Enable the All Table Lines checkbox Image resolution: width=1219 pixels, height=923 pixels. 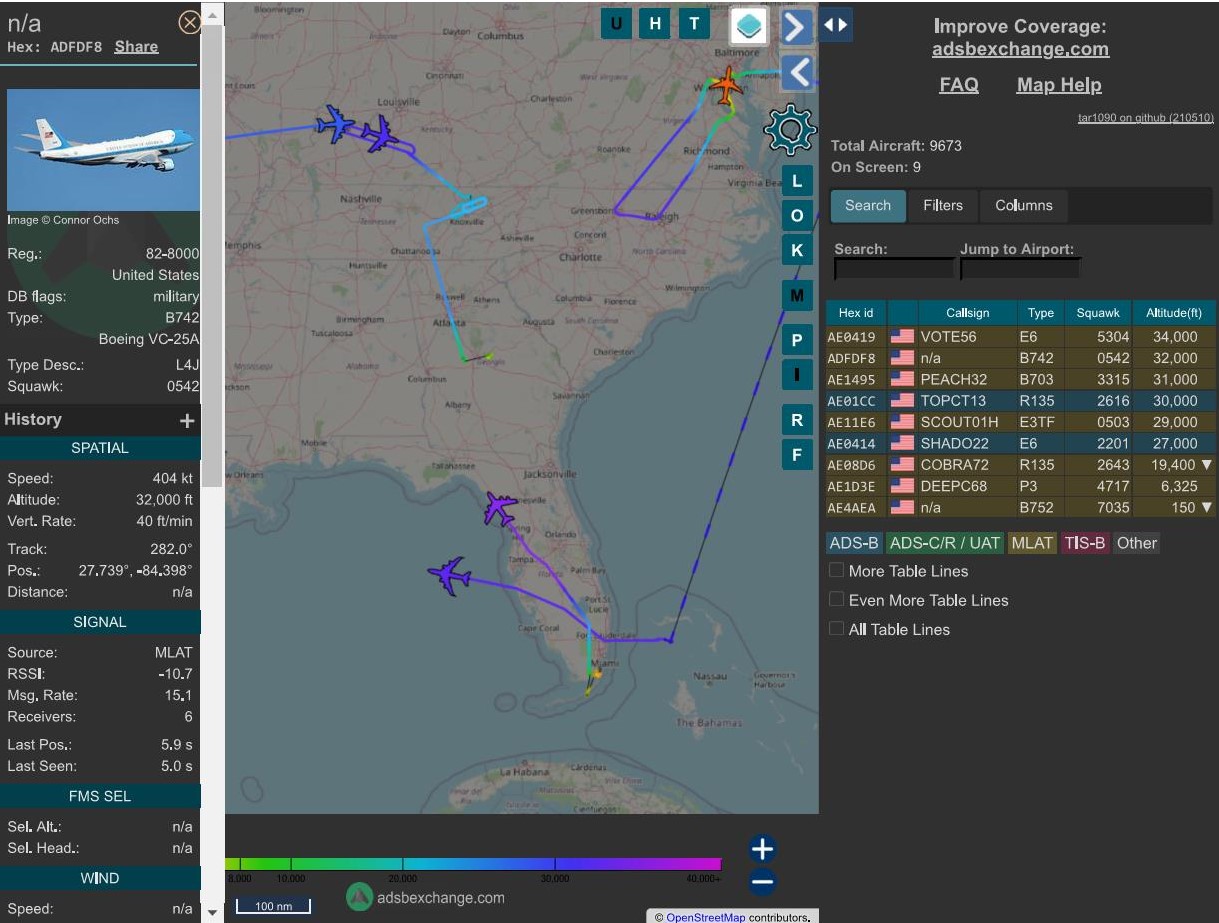tap(836, 629)
